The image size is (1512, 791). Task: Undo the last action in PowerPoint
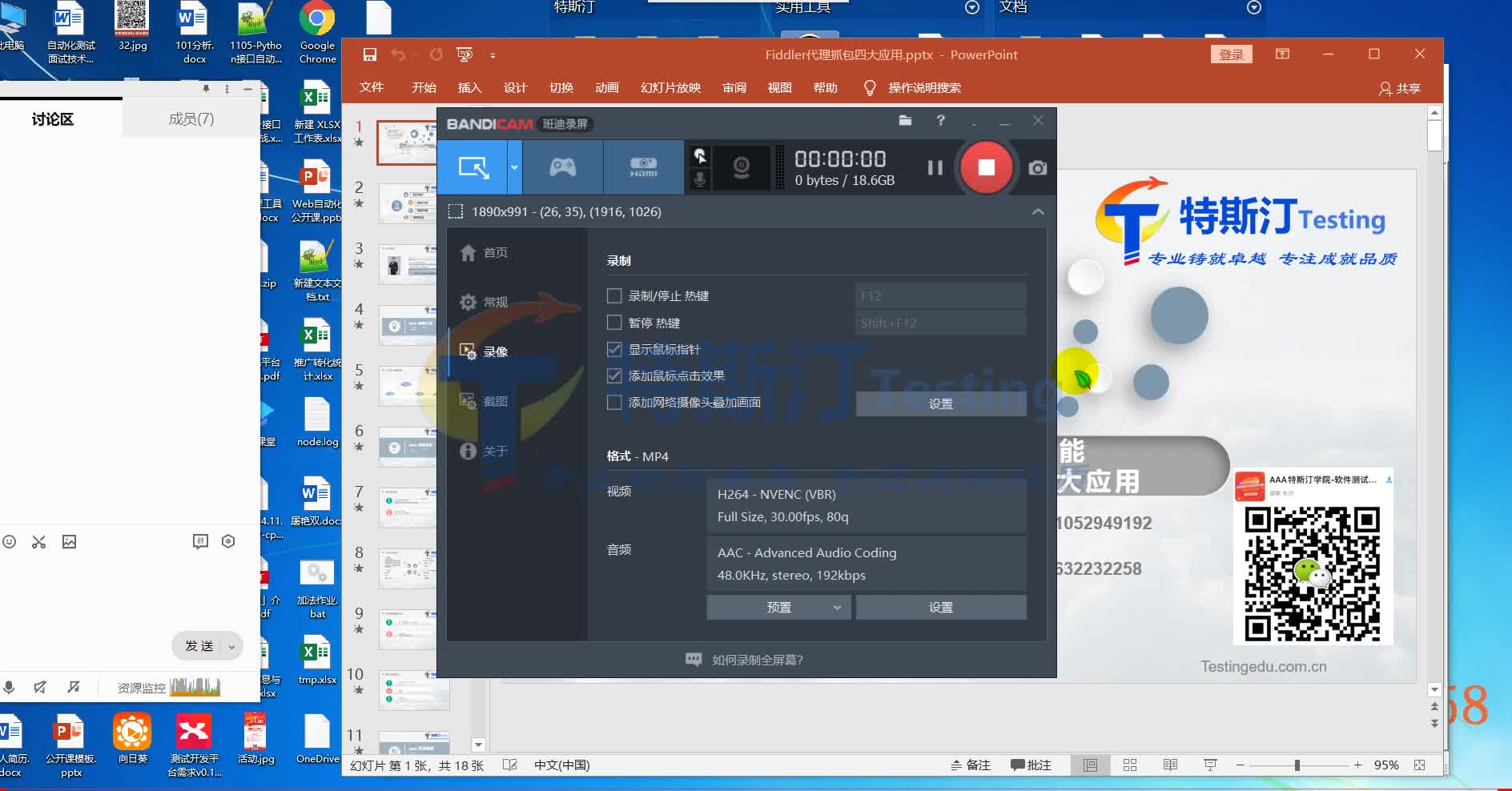point(398,54)
